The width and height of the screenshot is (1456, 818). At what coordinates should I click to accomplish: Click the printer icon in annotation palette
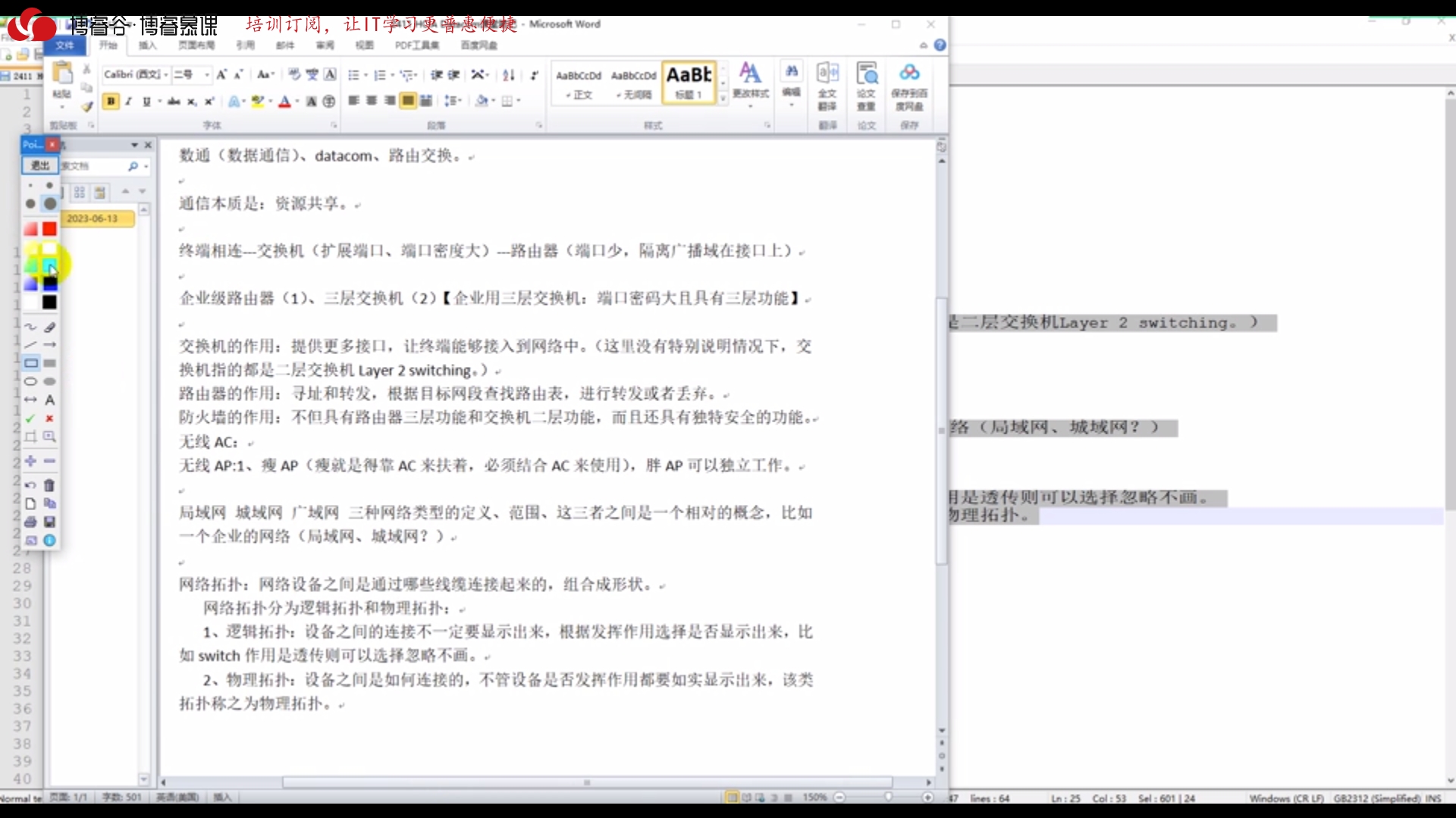[30, 522]
